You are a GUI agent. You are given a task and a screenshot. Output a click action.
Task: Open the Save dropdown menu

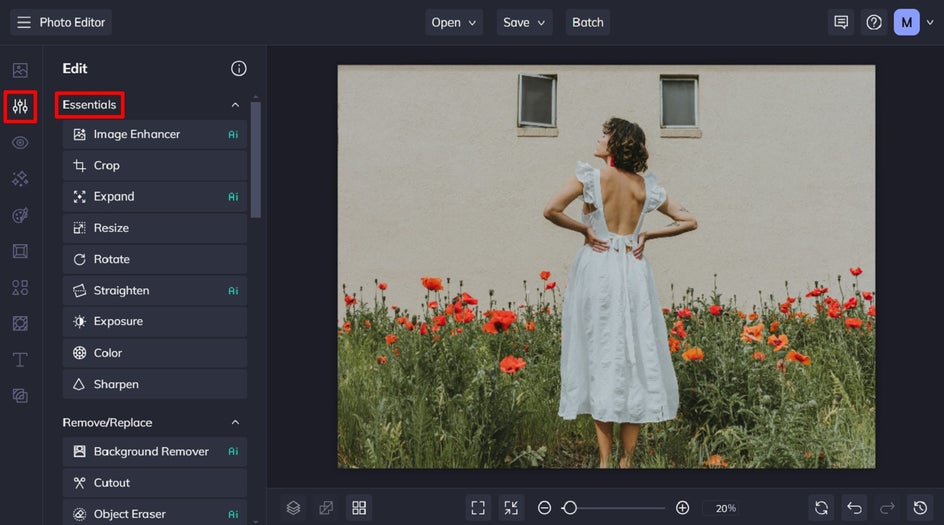pyautogui.click(x=525, y=22)
